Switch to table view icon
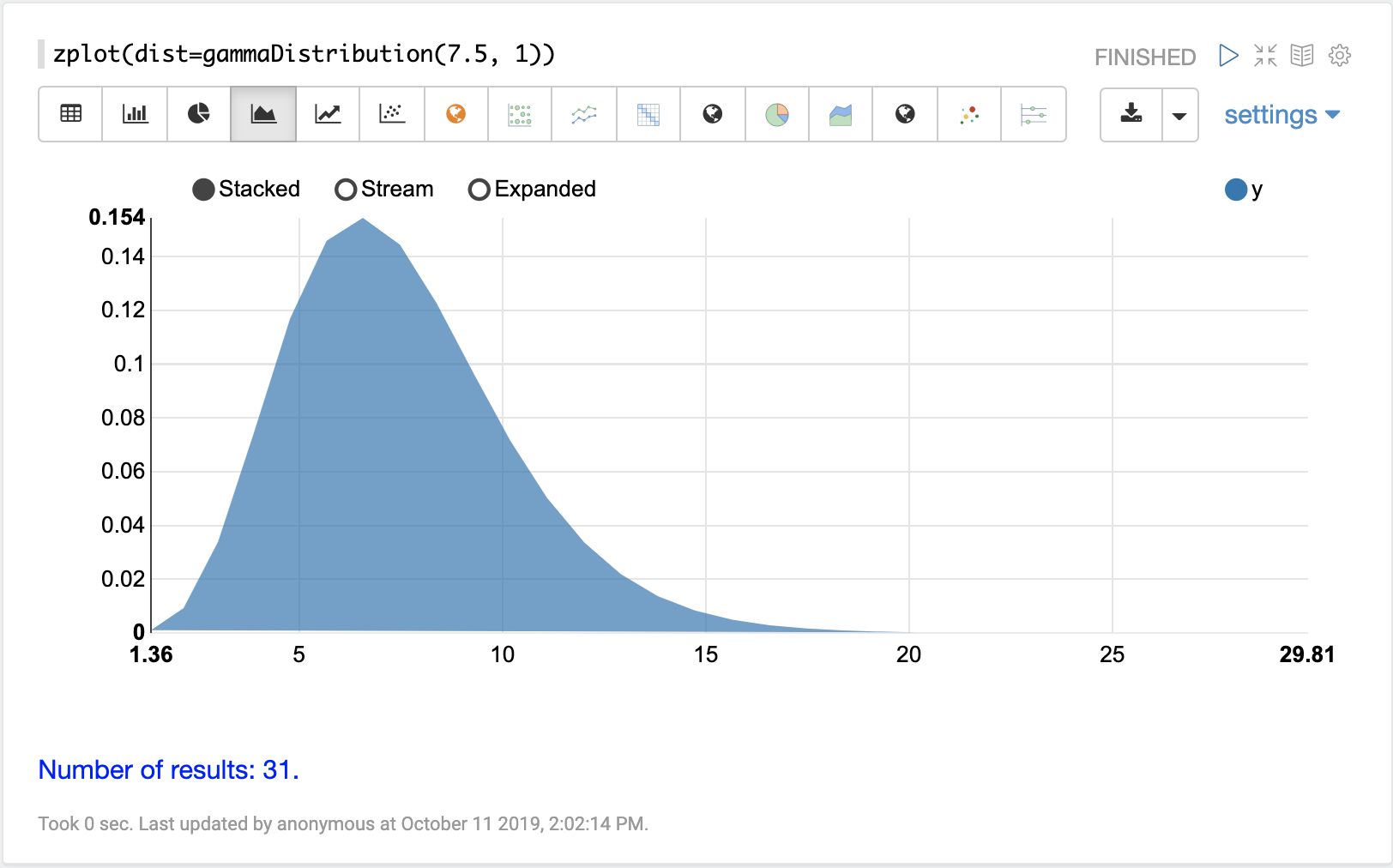The width and height of the screenshot is (1393, 868). (x=70, y=114)
